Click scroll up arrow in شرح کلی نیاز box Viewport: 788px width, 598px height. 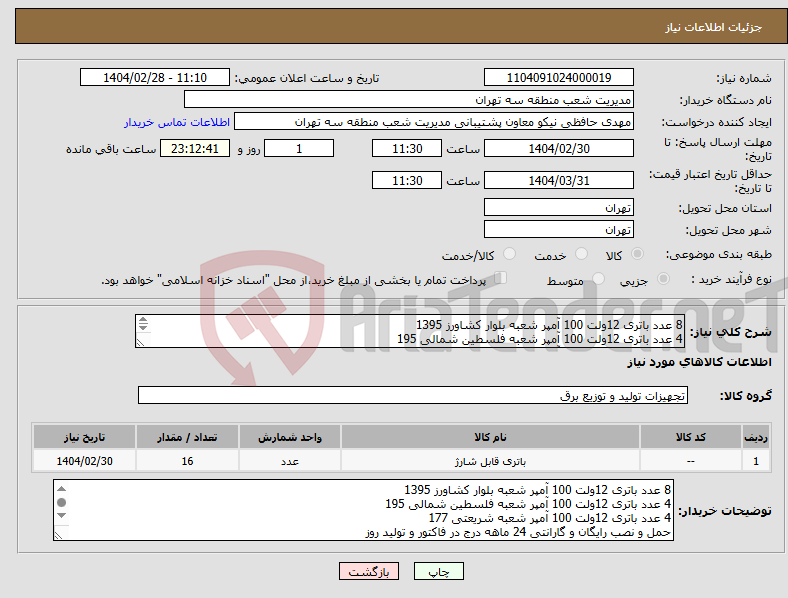143,320
